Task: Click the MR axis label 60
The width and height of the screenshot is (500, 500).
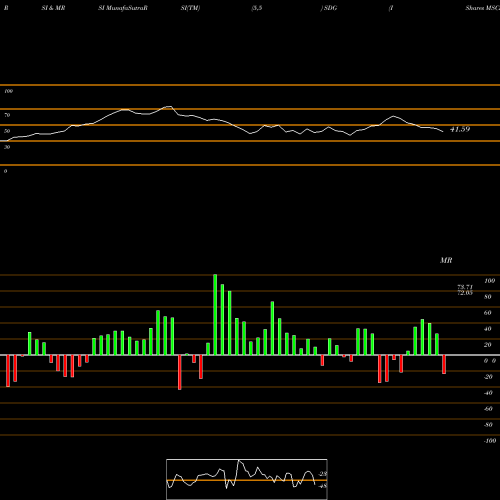Action: [x=488, y=313]
